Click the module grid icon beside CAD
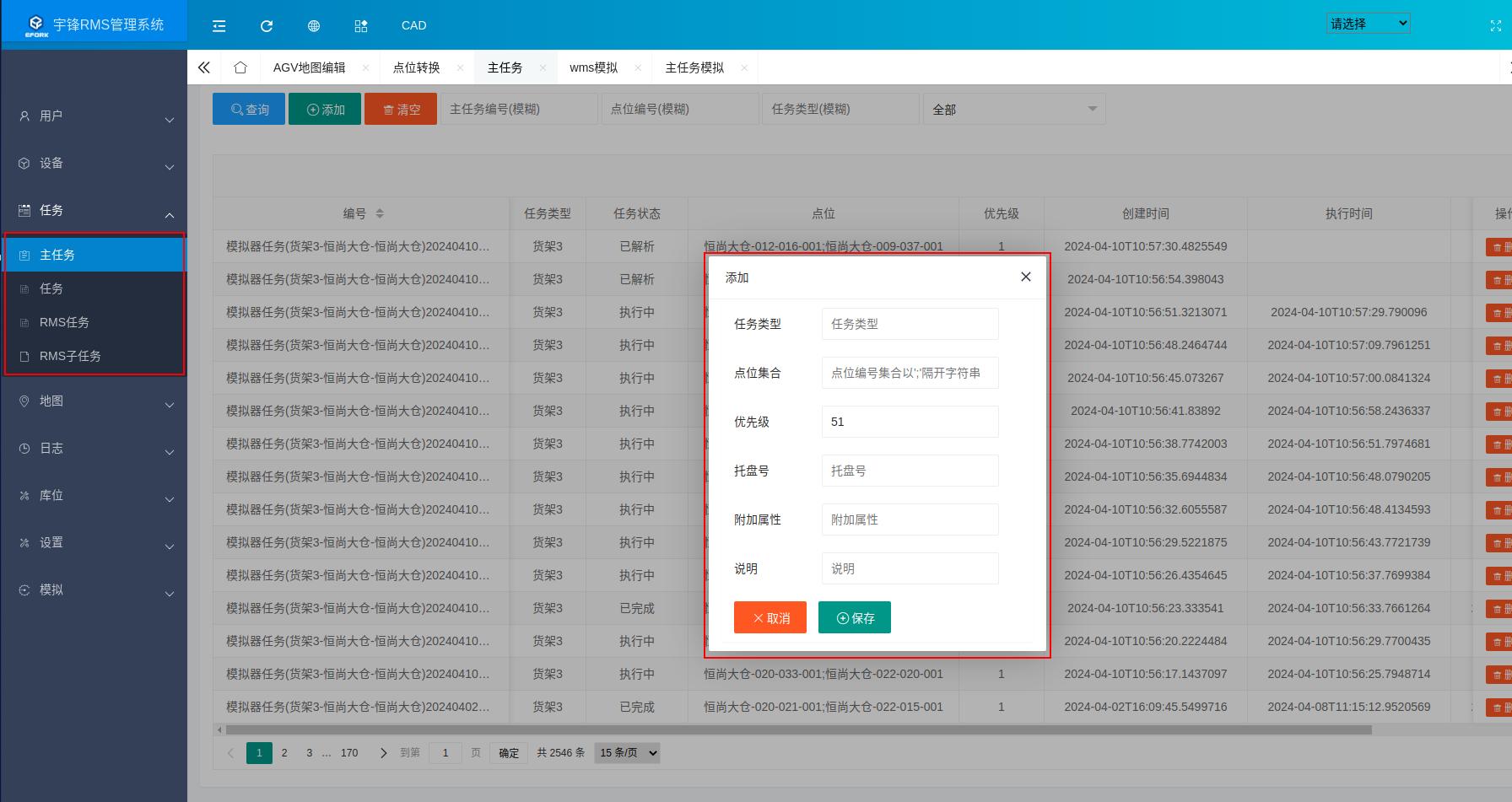 tap(360, 25)
